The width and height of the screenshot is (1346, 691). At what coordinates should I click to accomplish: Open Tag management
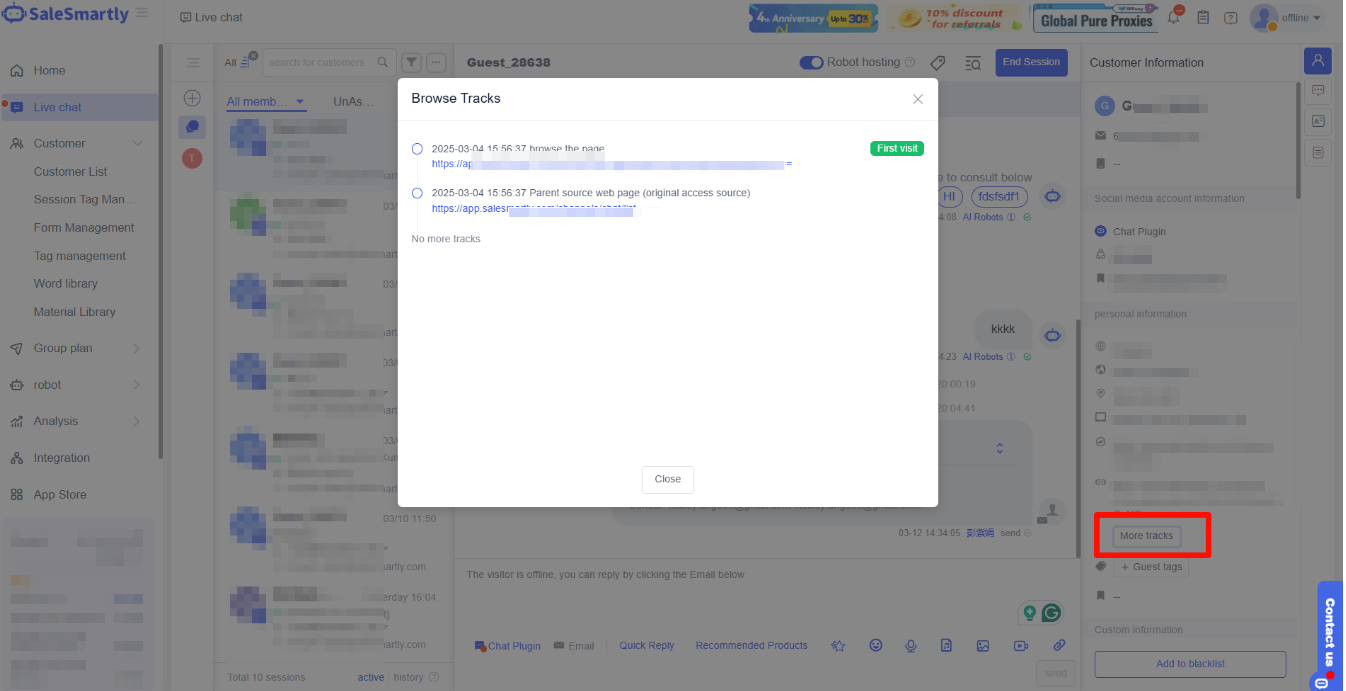pos(80,256)
